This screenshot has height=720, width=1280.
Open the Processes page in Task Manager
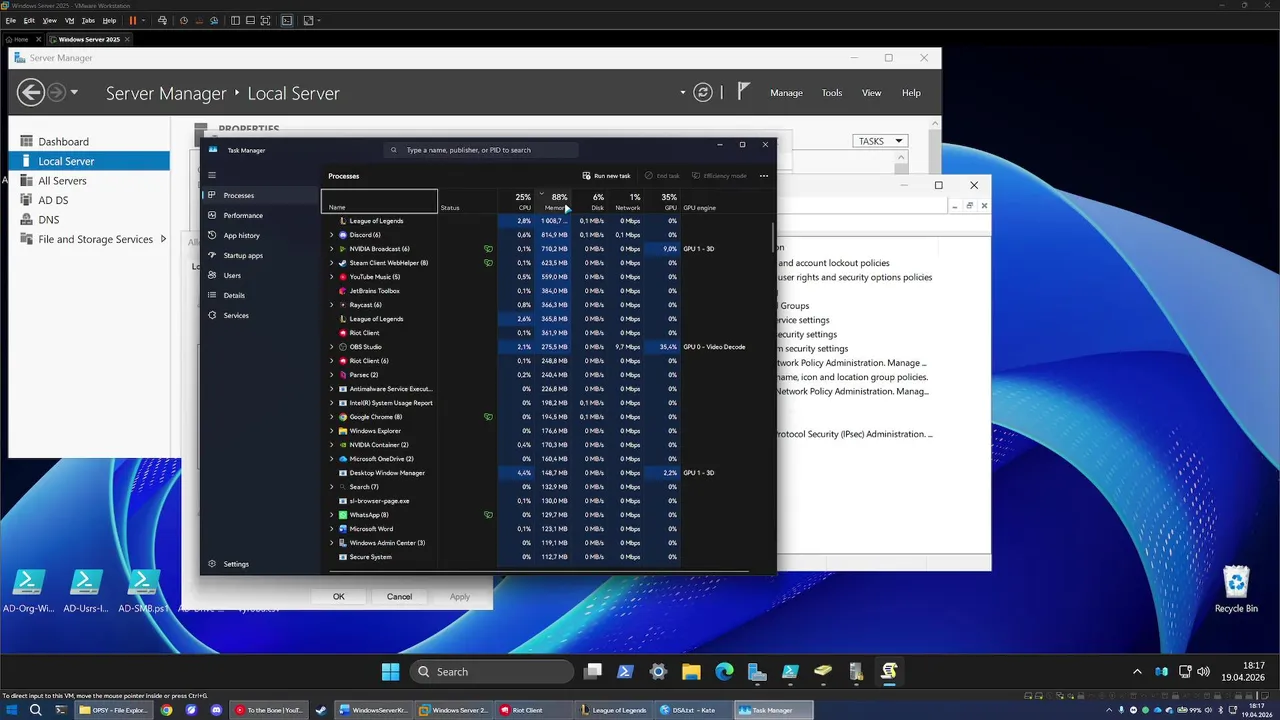pyautogui.click(x=260, y=195)
